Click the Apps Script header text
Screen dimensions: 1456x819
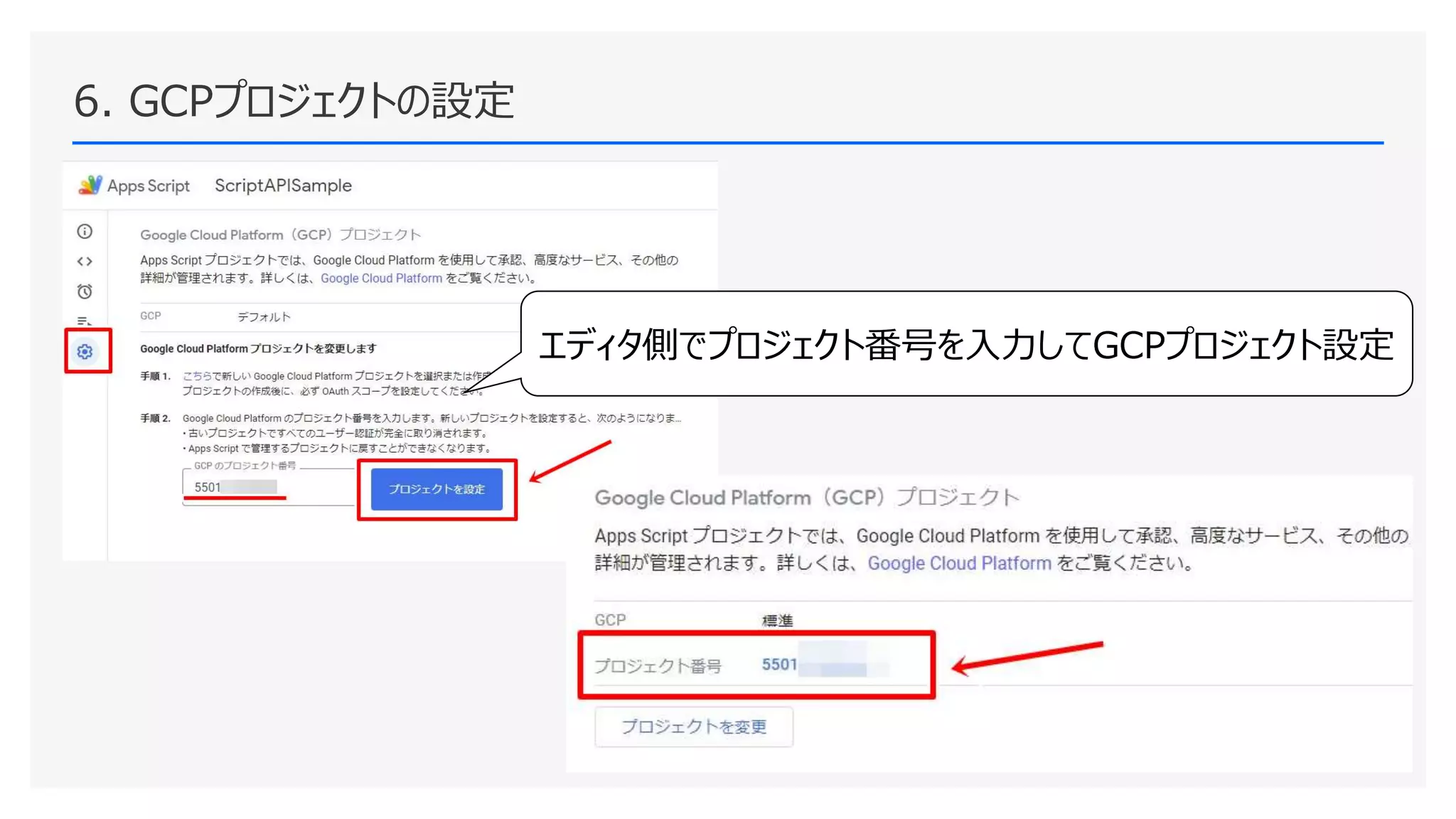[x=148, y=186]
